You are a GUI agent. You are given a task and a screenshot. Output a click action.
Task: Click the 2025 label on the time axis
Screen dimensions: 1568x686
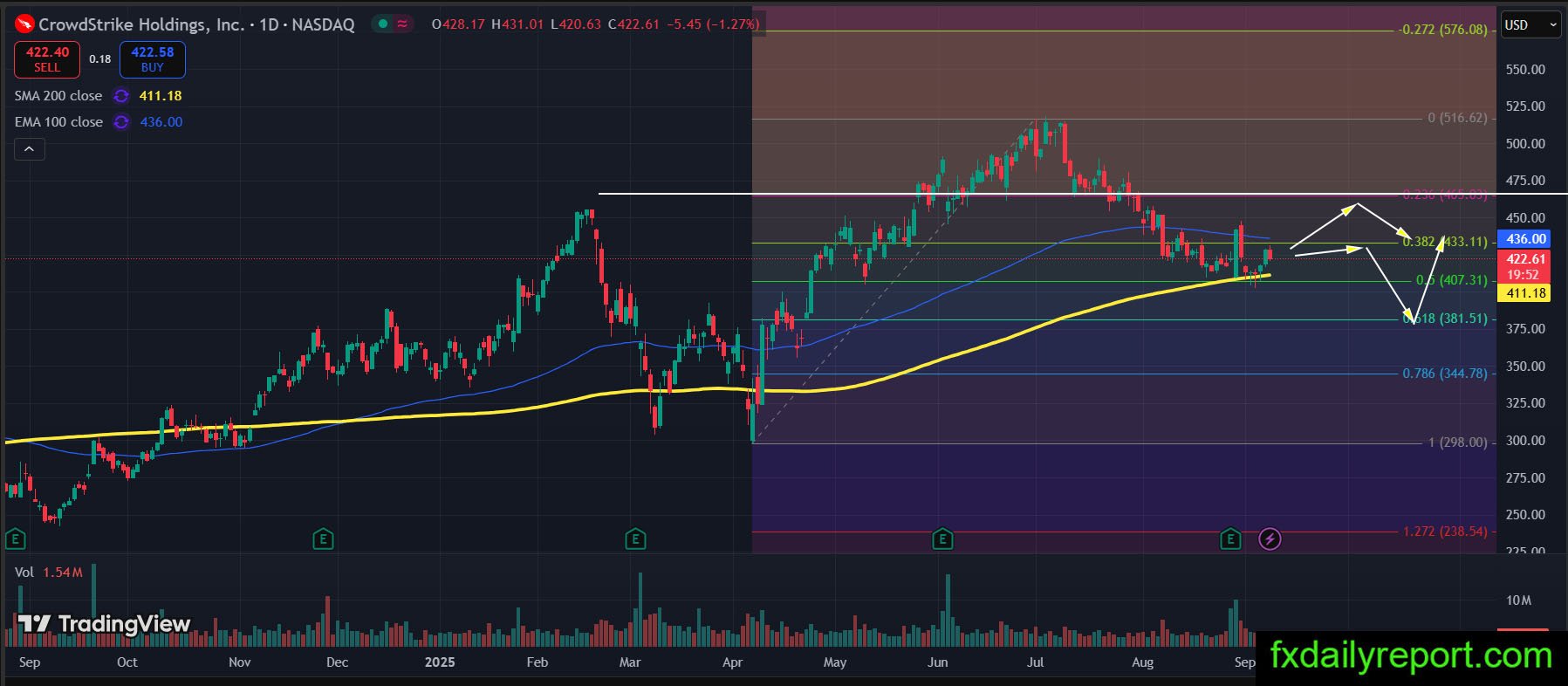pyautogui.click(x=440, y=662)
